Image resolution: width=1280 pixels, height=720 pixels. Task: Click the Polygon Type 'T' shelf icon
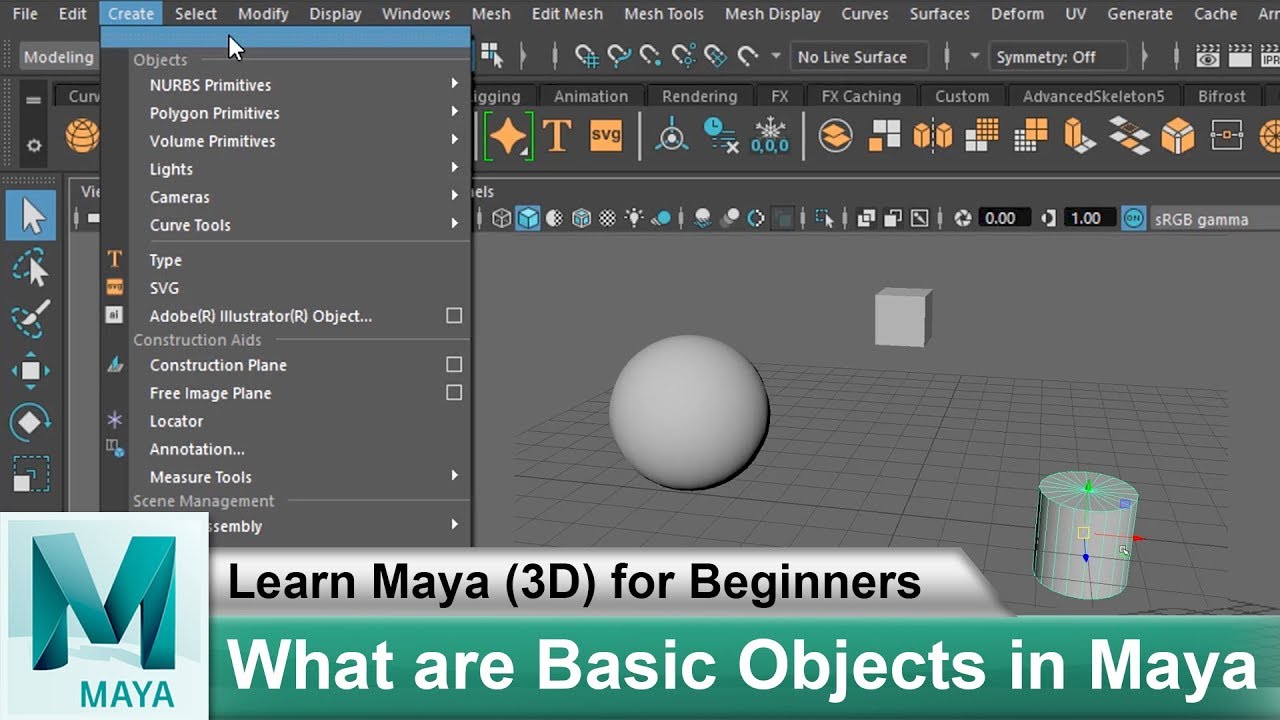pos(556,135)
